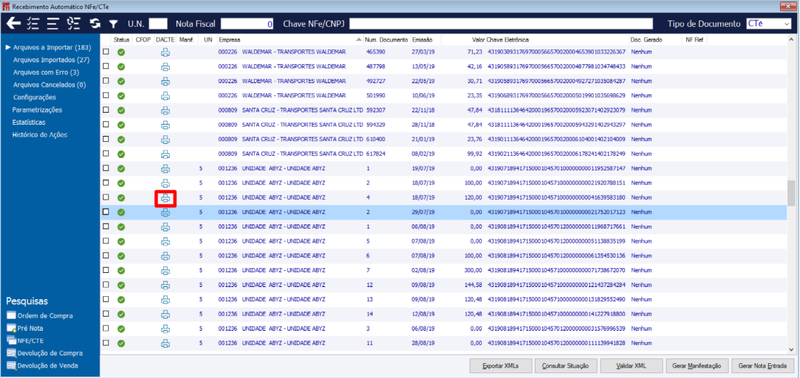Tick checkbox for document 13 dated 09/08/19
Image resolution: width=800 pixels, height=378 pixels.
pos(106,299)
